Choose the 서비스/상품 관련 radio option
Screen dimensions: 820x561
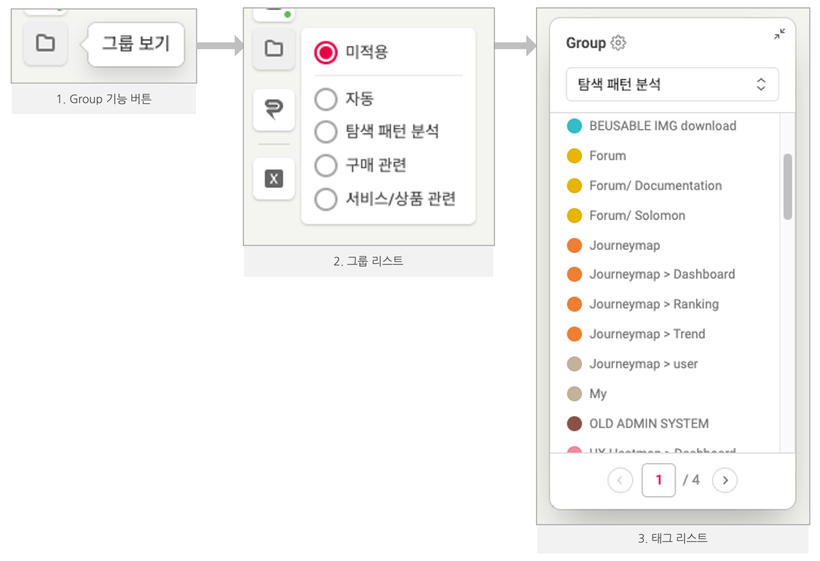tap(326, 199)
